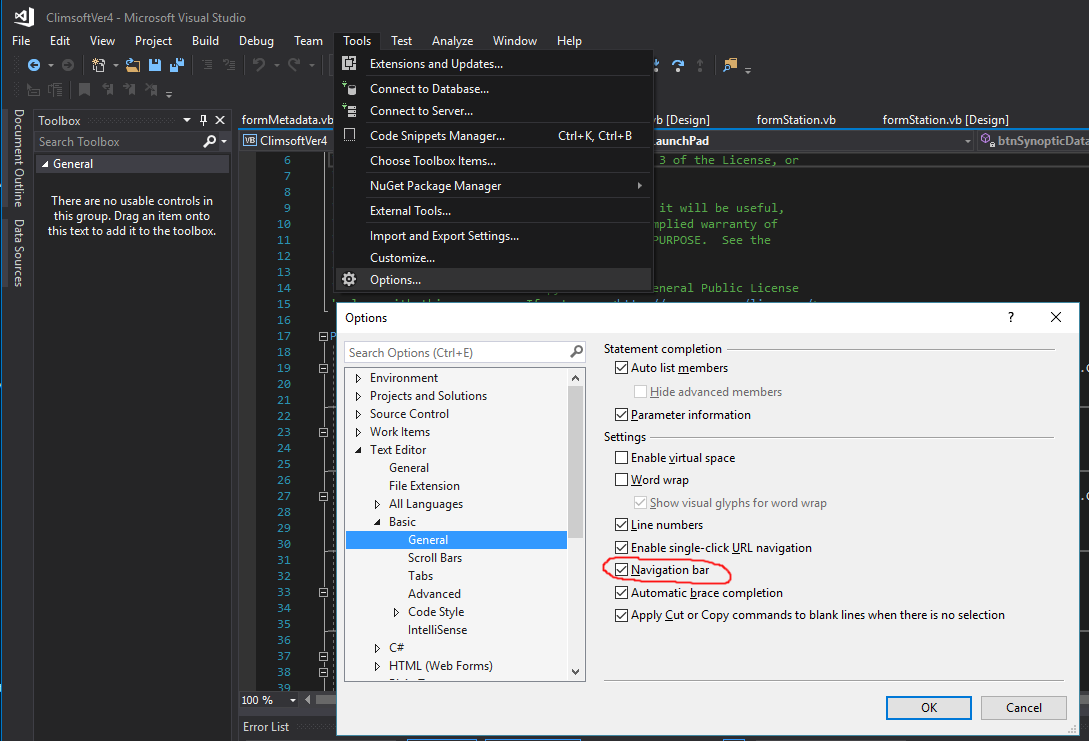Expand Projects and Solutions tree node
The image size is (1089, 741).
[358, 396]
